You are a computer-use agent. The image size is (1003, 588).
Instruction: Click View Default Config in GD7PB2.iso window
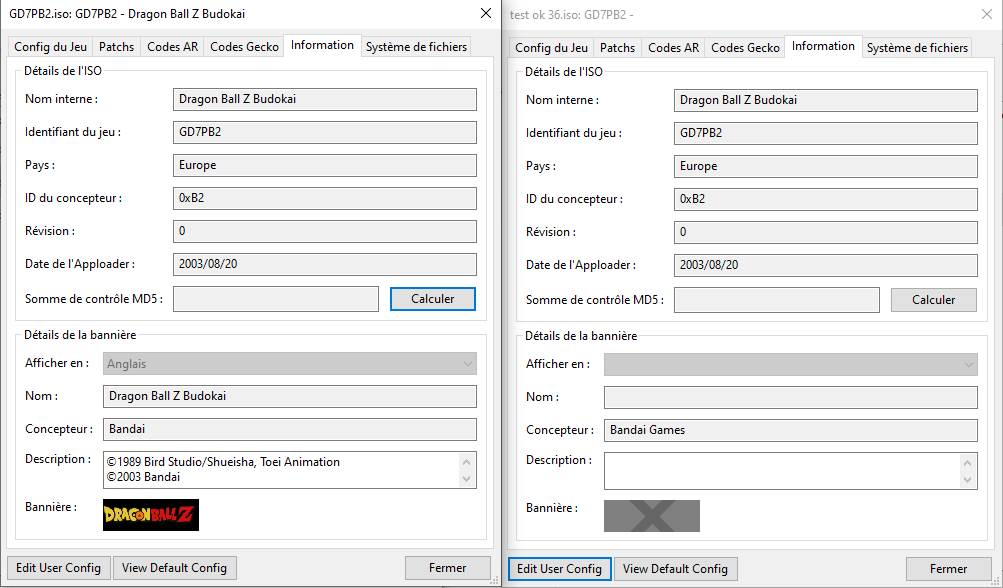tap(174, 568)
